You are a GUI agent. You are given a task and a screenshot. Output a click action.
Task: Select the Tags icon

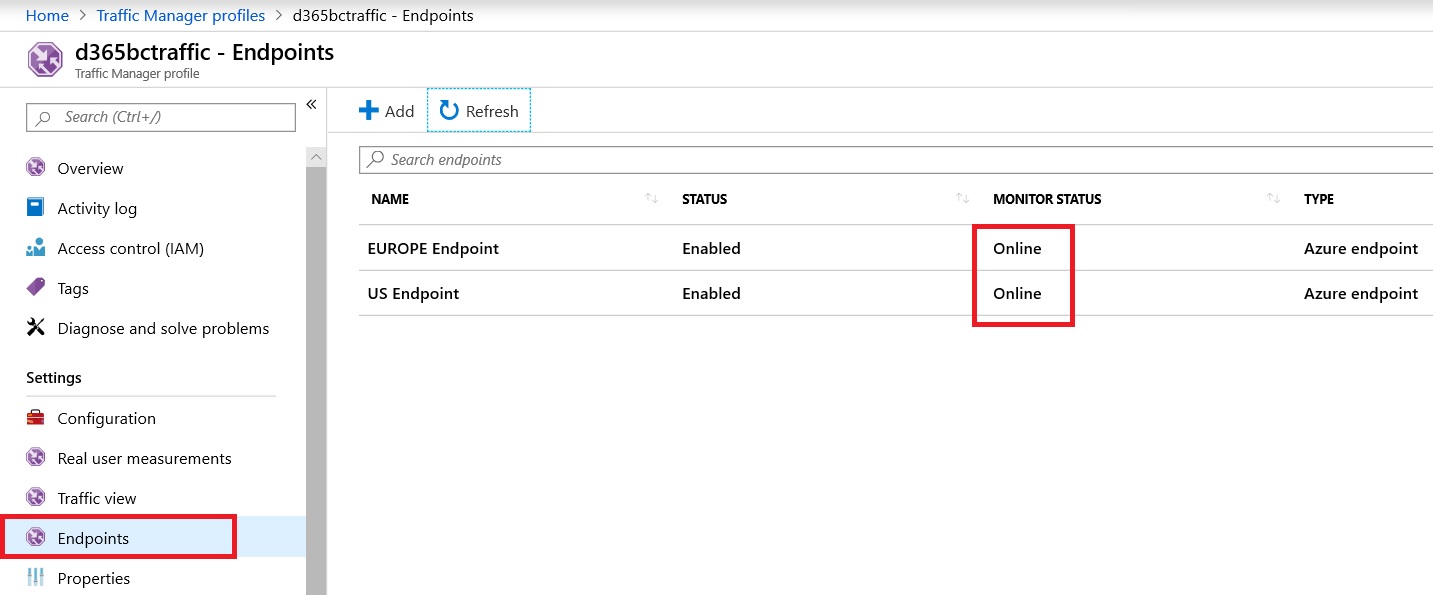click(36, 288)
